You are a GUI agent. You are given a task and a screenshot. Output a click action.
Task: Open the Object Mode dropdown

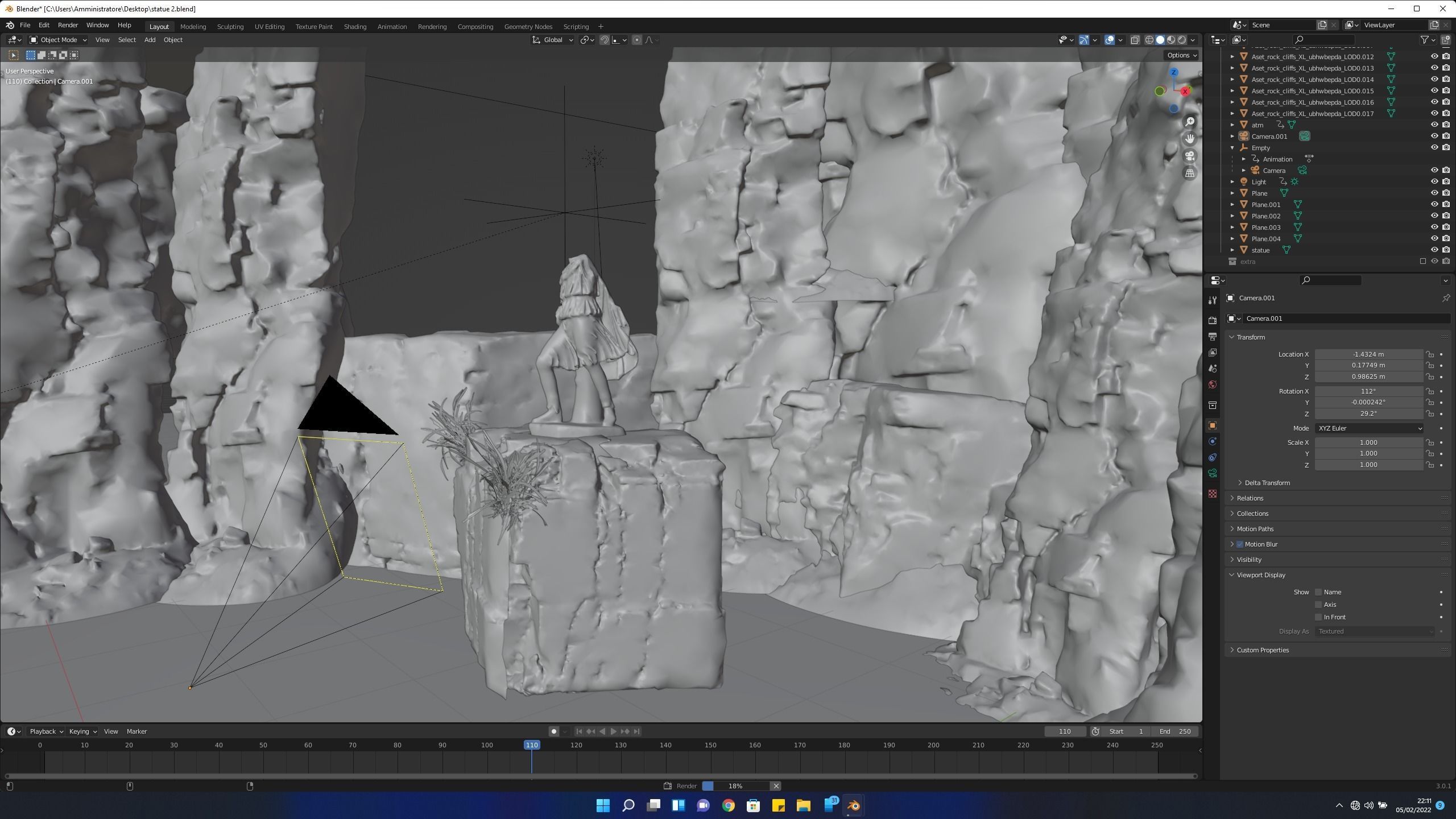(x=58, y=40)
